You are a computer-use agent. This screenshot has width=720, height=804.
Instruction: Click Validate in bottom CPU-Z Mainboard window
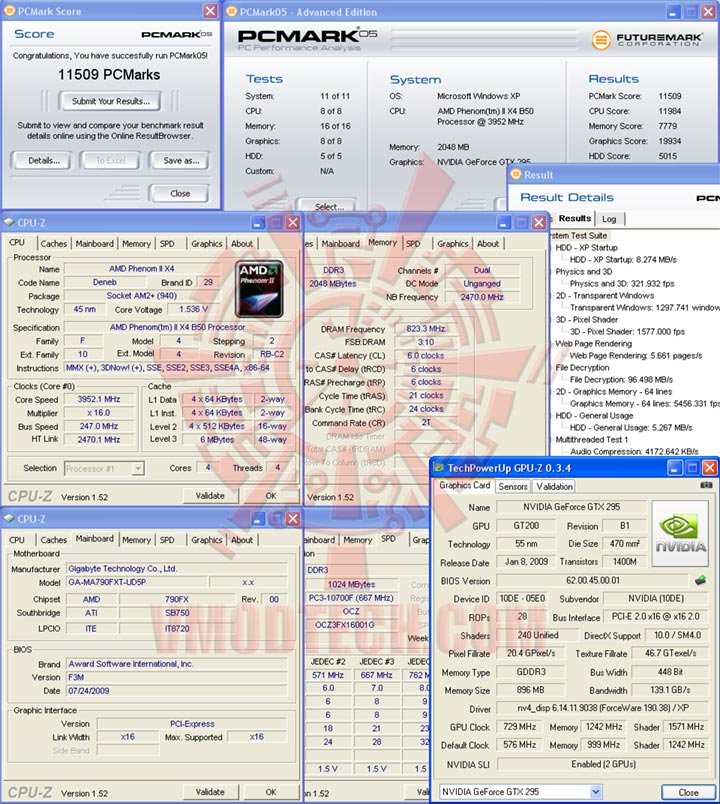coord(210,792)
